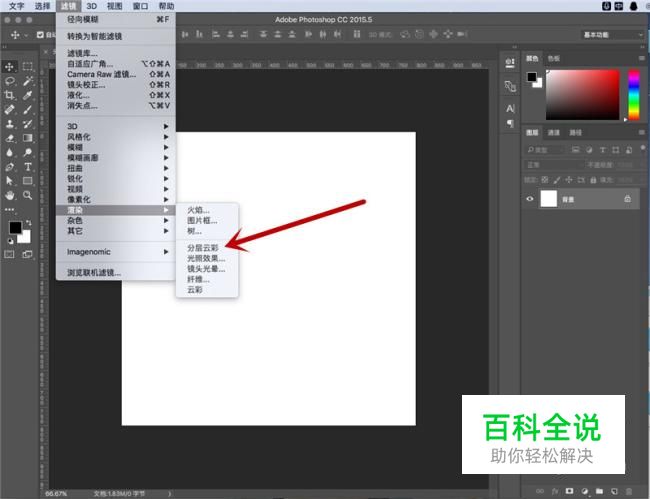Select the Lasso tool

[10, 81]
